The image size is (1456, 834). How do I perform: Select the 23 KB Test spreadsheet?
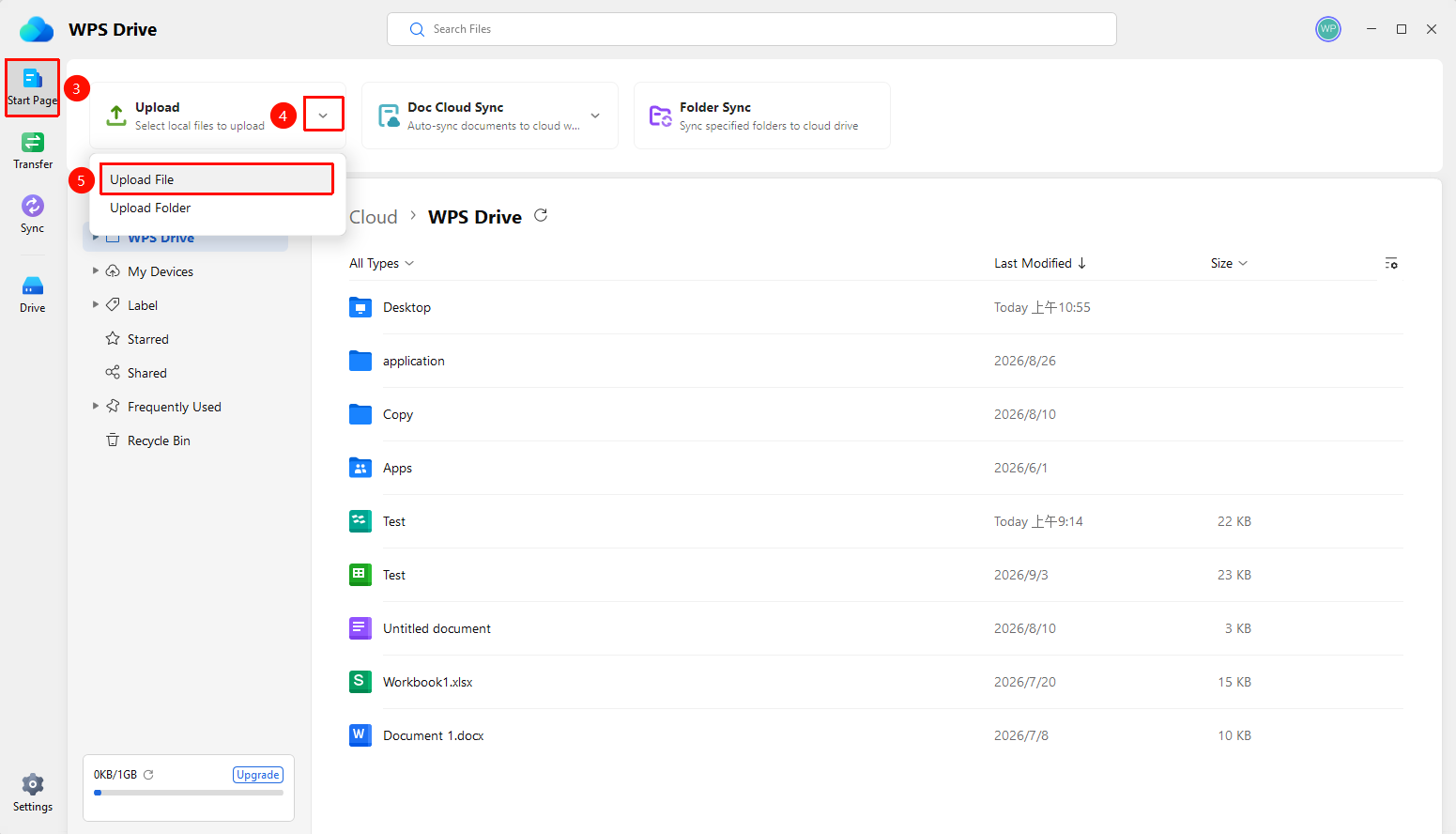[x=875, y=575]
